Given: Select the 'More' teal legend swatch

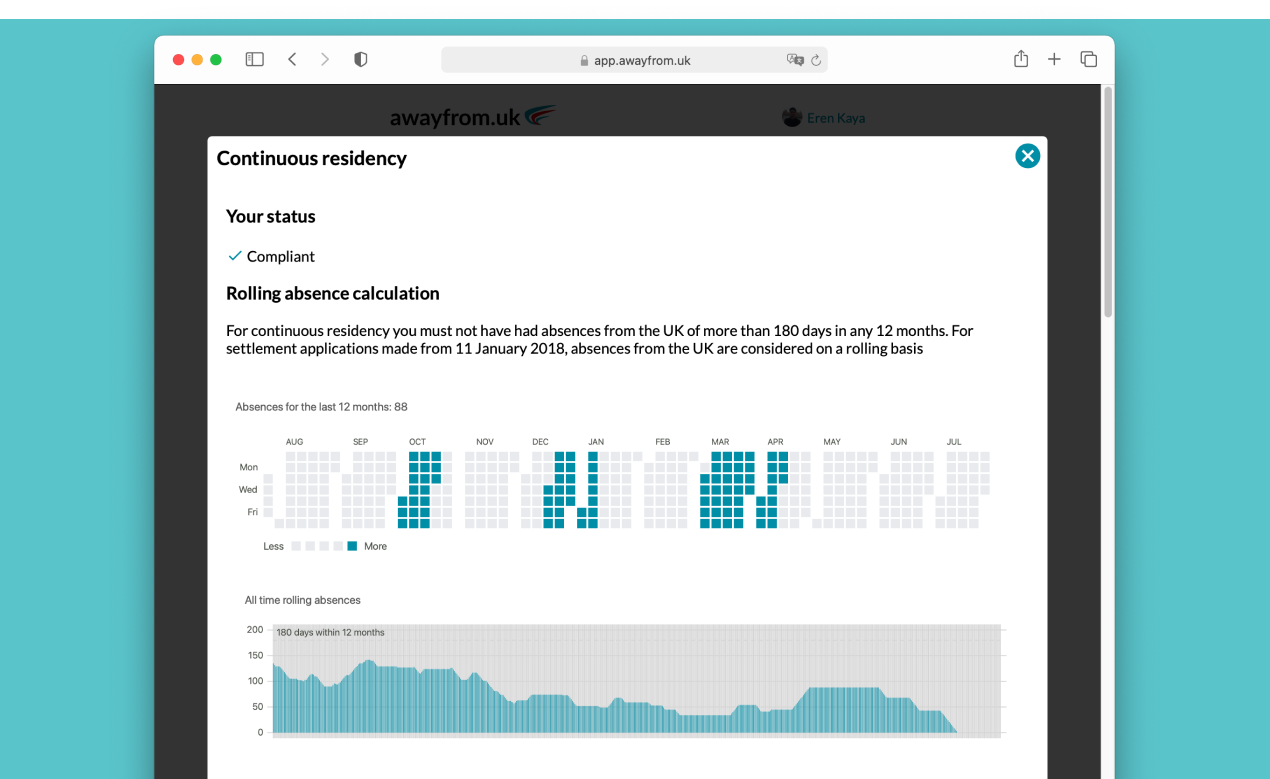Looking at the screenshot, I should (x=352, y=546).
